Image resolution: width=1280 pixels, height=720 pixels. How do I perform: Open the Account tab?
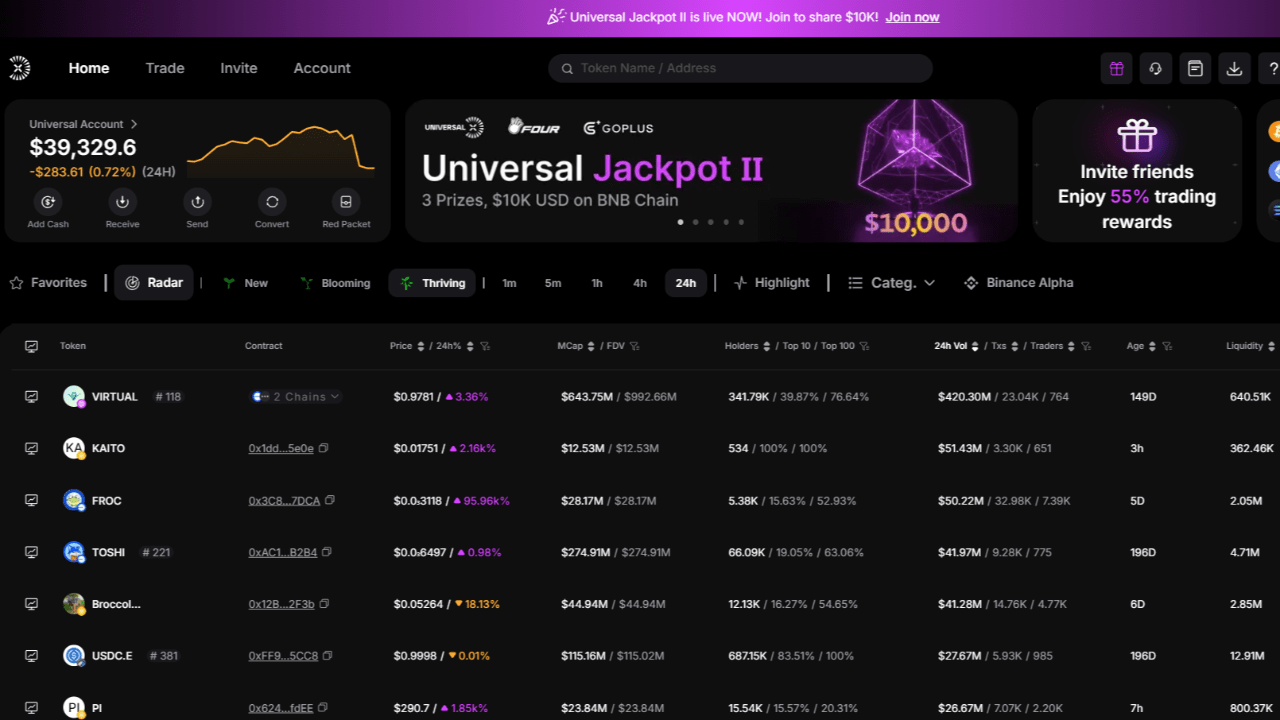pos(322,68)
